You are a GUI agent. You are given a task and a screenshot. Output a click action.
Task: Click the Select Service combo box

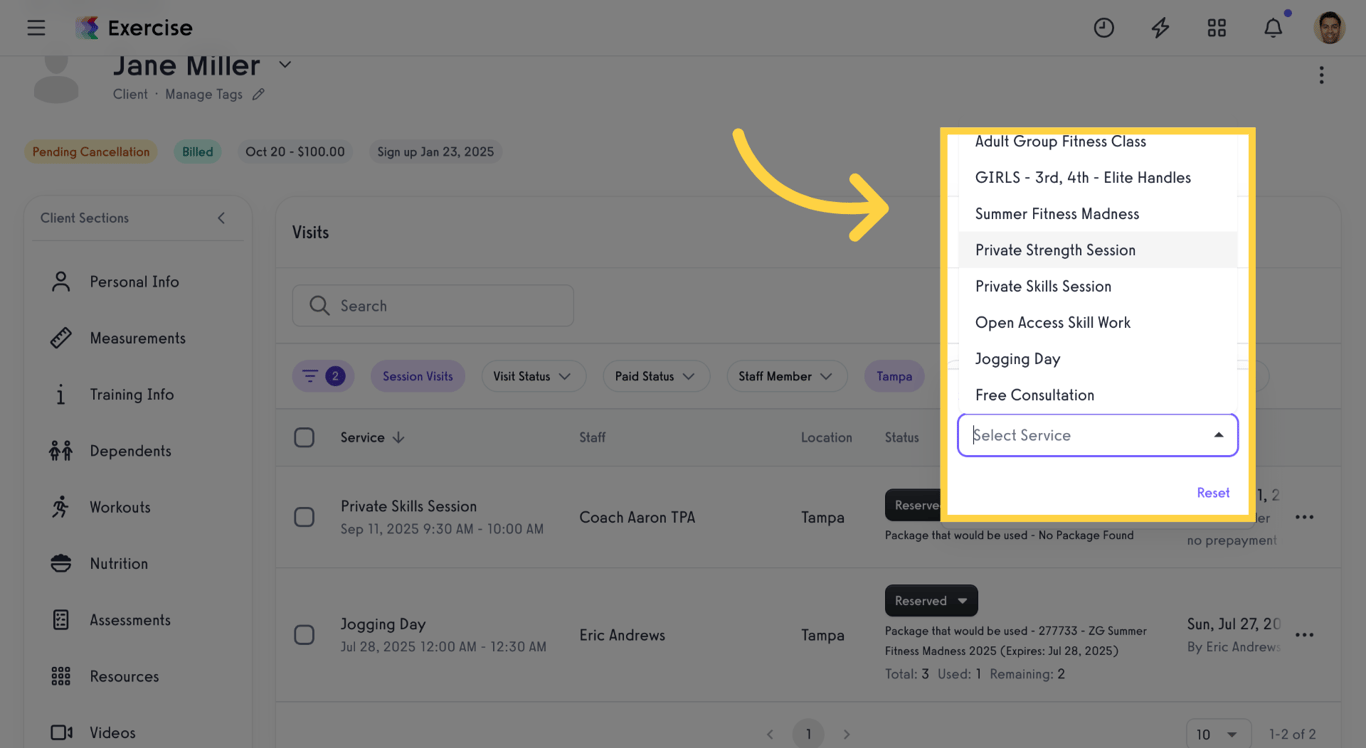click(1098, 435)
